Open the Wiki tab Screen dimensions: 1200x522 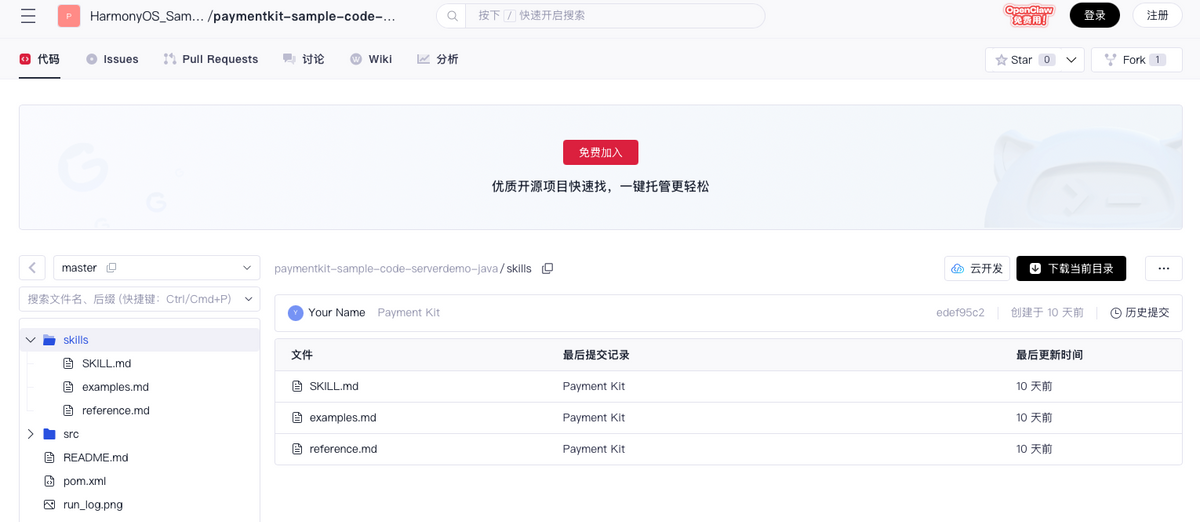click(371, 59)
